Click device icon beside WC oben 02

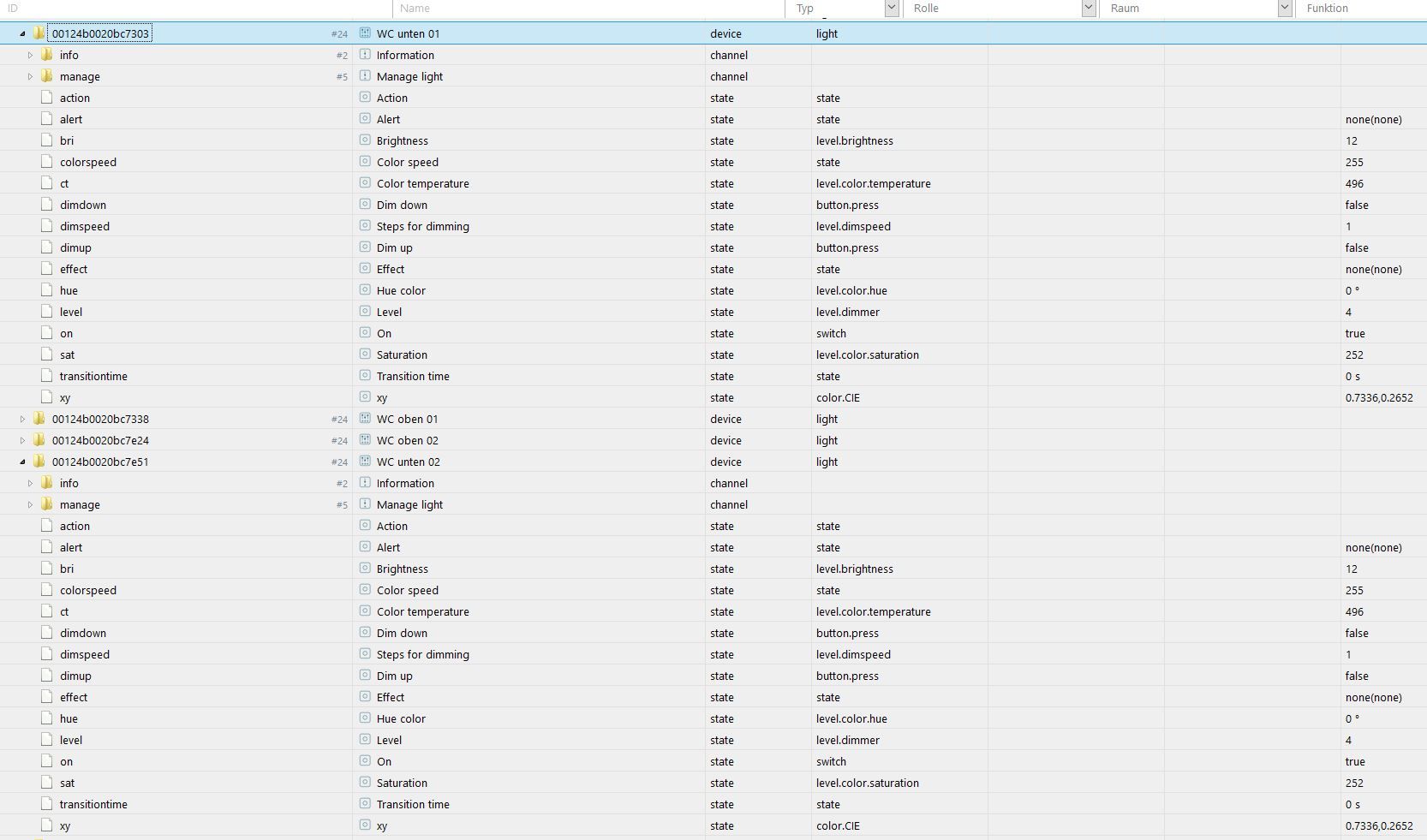365,440
